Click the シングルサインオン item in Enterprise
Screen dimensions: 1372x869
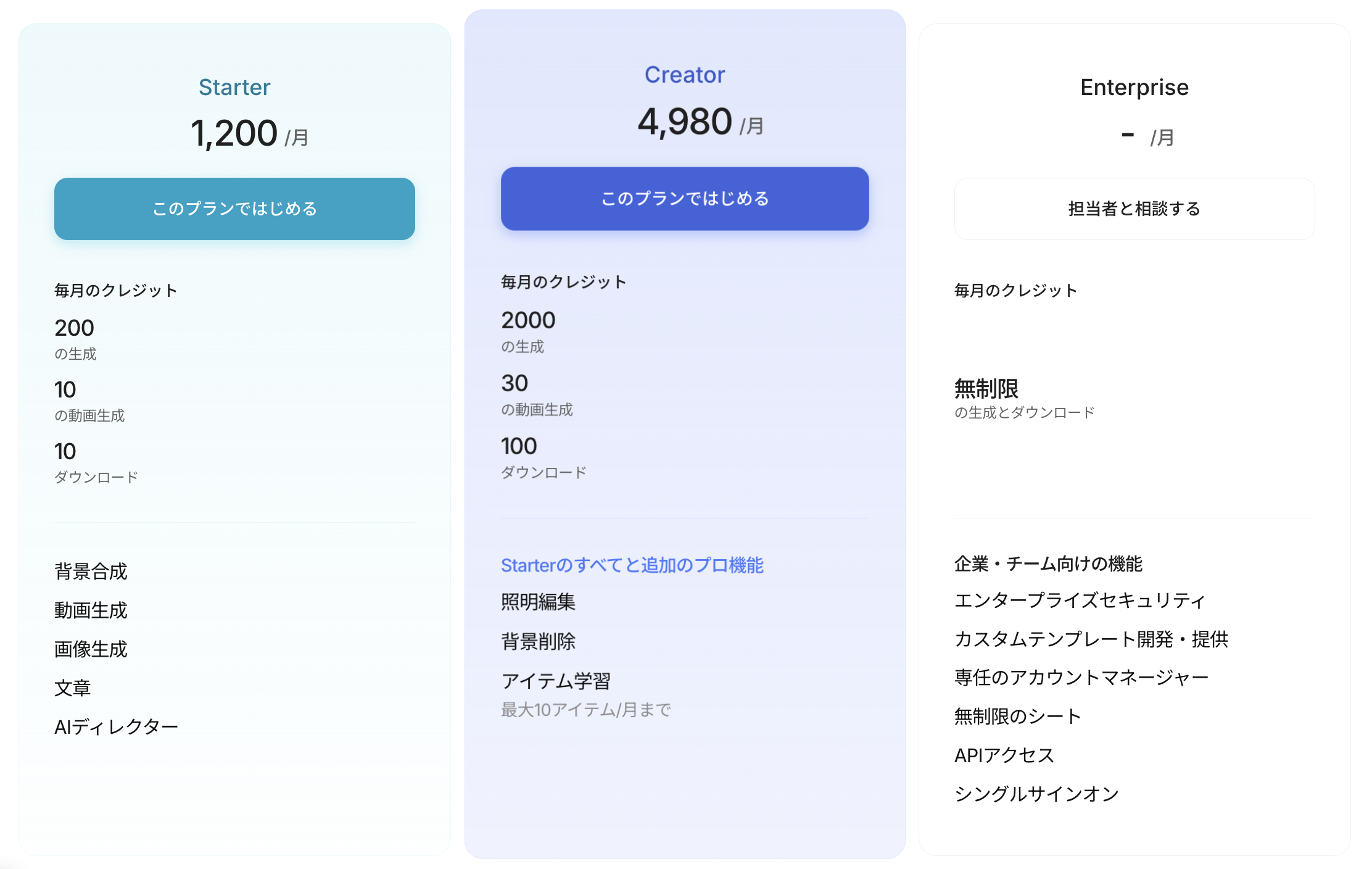coord(1036,794)
